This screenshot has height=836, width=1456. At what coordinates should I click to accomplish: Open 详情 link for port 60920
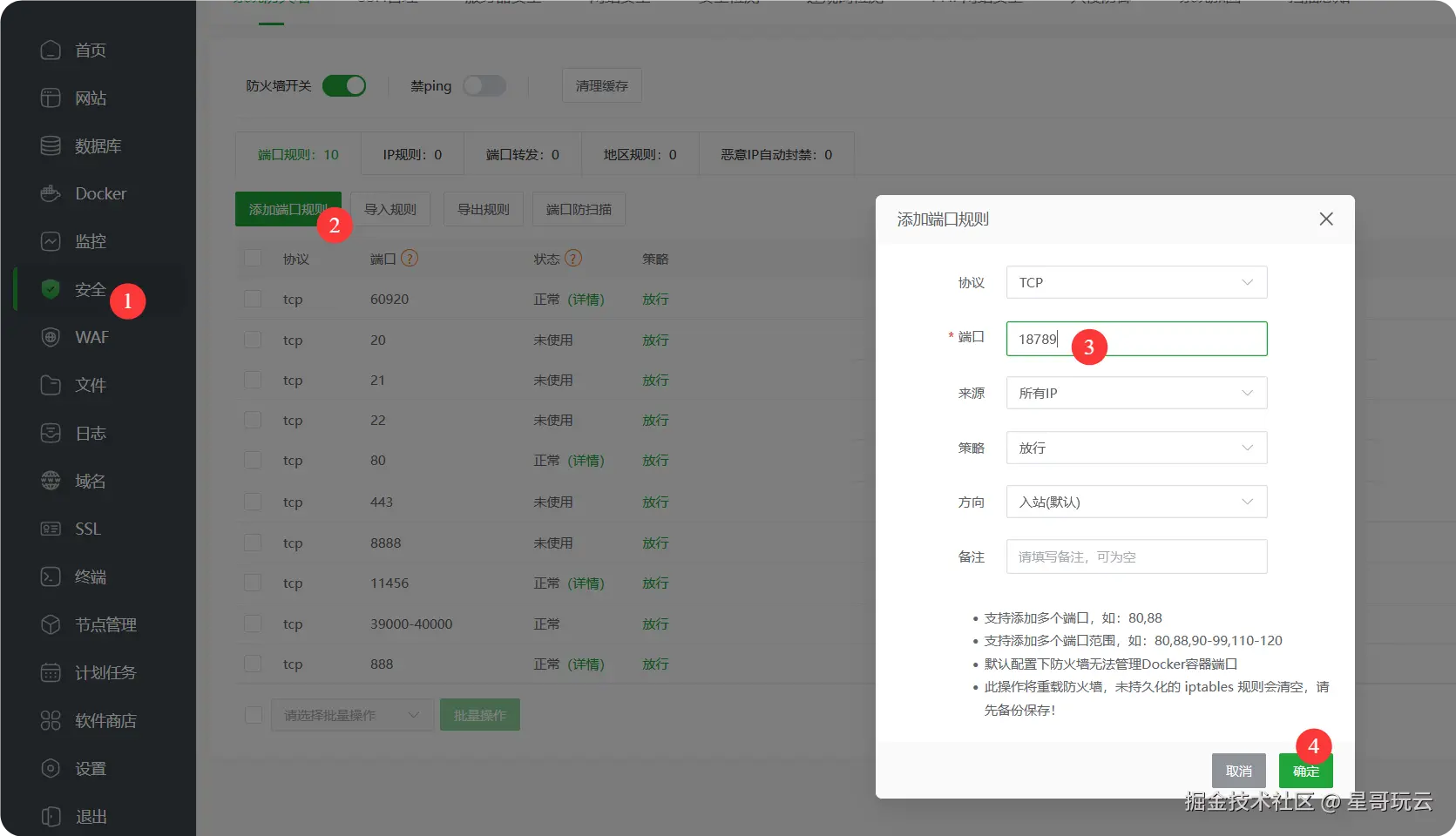(586, 299)
